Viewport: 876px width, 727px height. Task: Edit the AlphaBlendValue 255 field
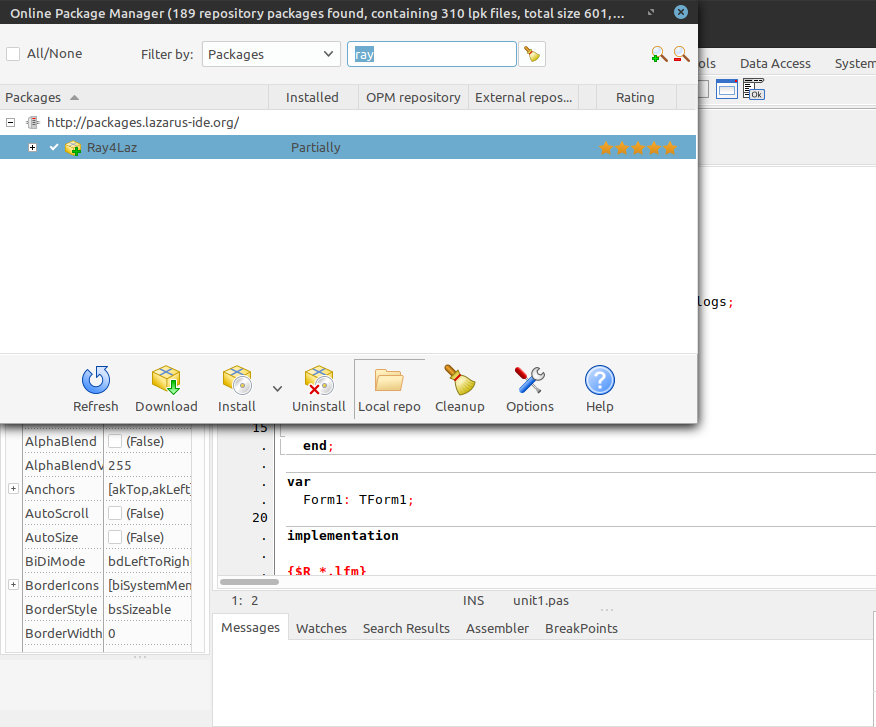[148, 465]
